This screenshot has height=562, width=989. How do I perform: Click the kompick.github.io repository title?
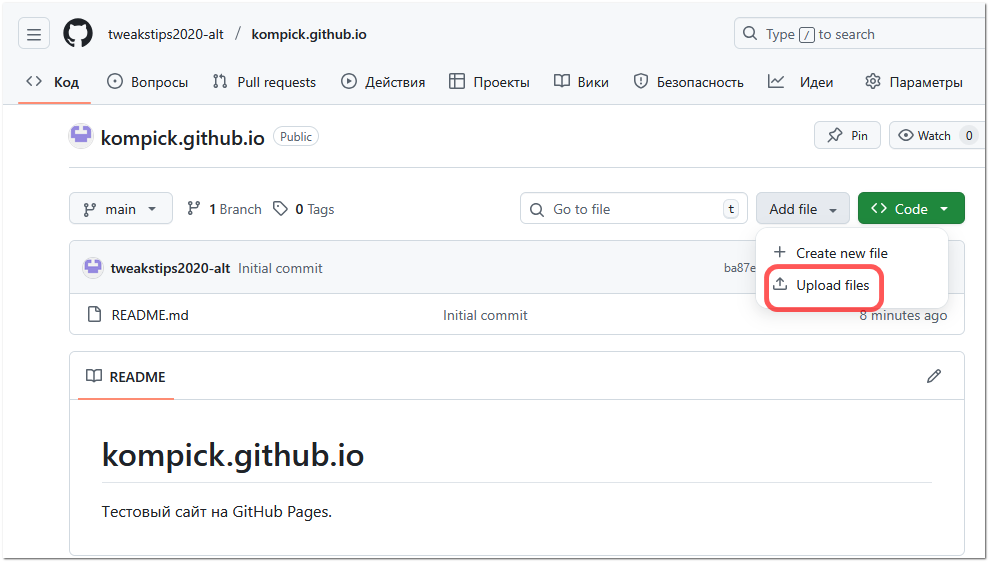182,138
